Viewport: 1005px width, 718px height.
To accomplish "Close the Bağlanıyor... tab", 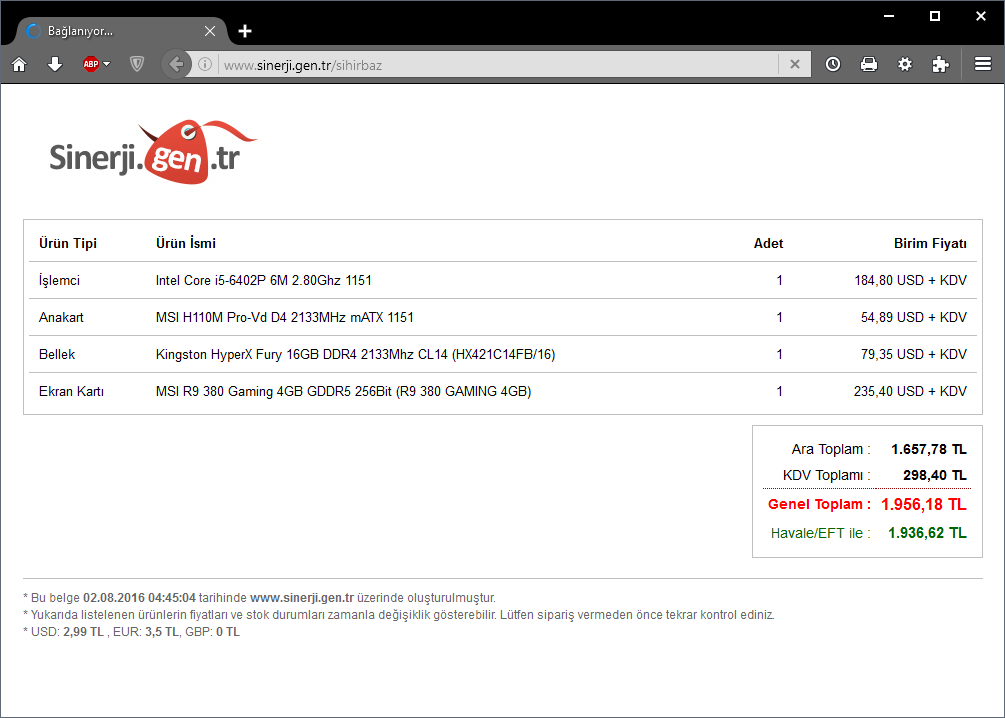I will click(x=210, y=31).
